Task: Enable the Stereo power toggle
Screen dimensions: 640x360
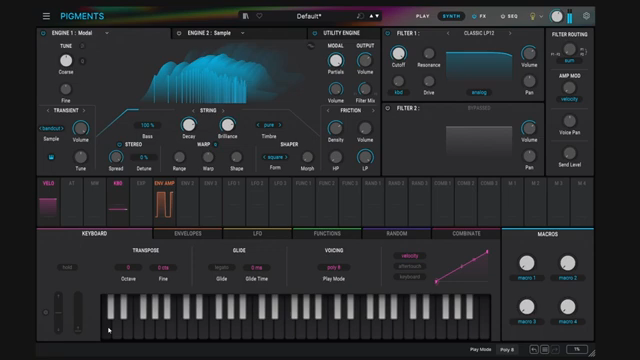Action: click(x=120, y=144)
